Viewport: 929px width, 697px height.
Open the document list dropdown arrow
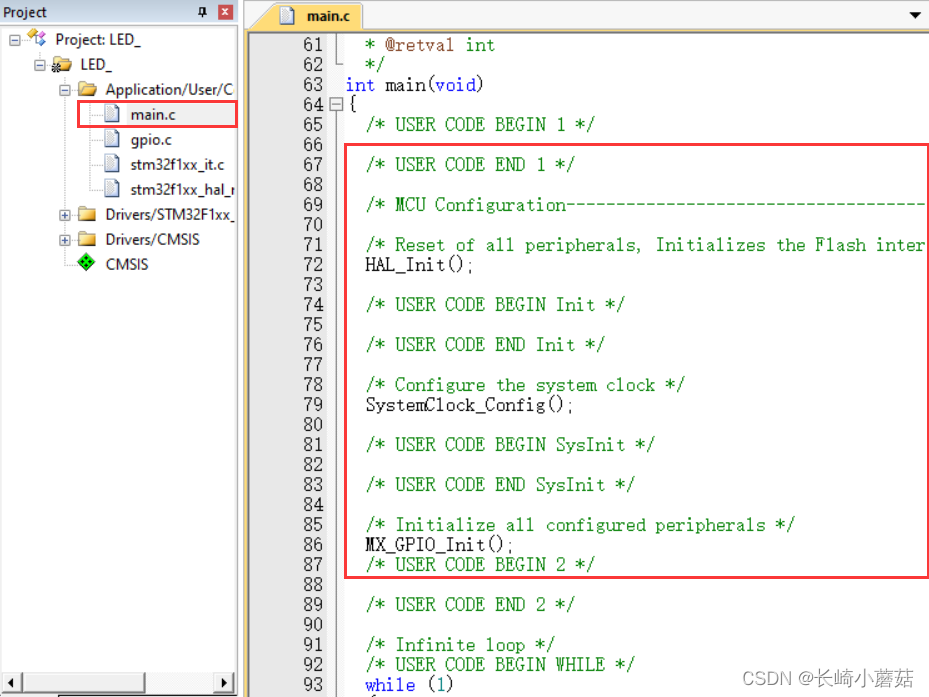(x=916, y=16)
